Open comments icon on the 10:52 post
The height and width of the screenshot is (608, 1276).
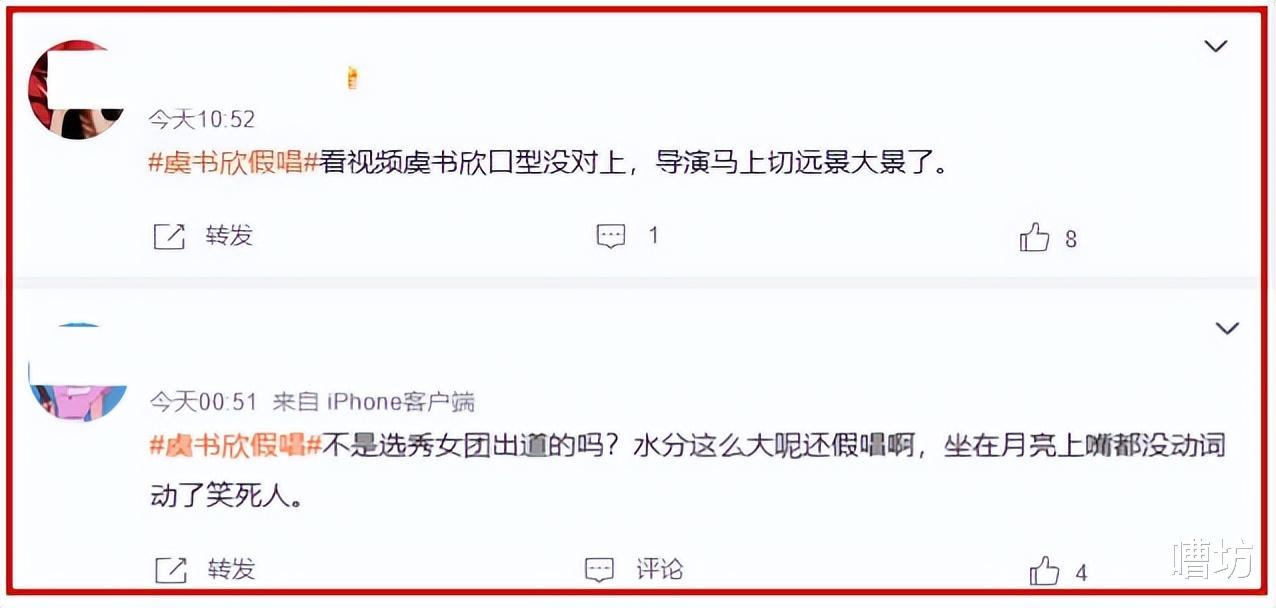click(610, 236)
